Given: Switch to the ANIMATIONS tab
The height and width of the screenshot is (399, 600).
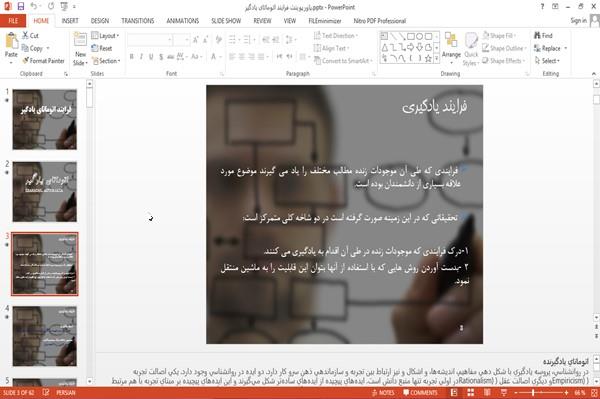Looking at the screenshot, I should (x=183, y=21).
